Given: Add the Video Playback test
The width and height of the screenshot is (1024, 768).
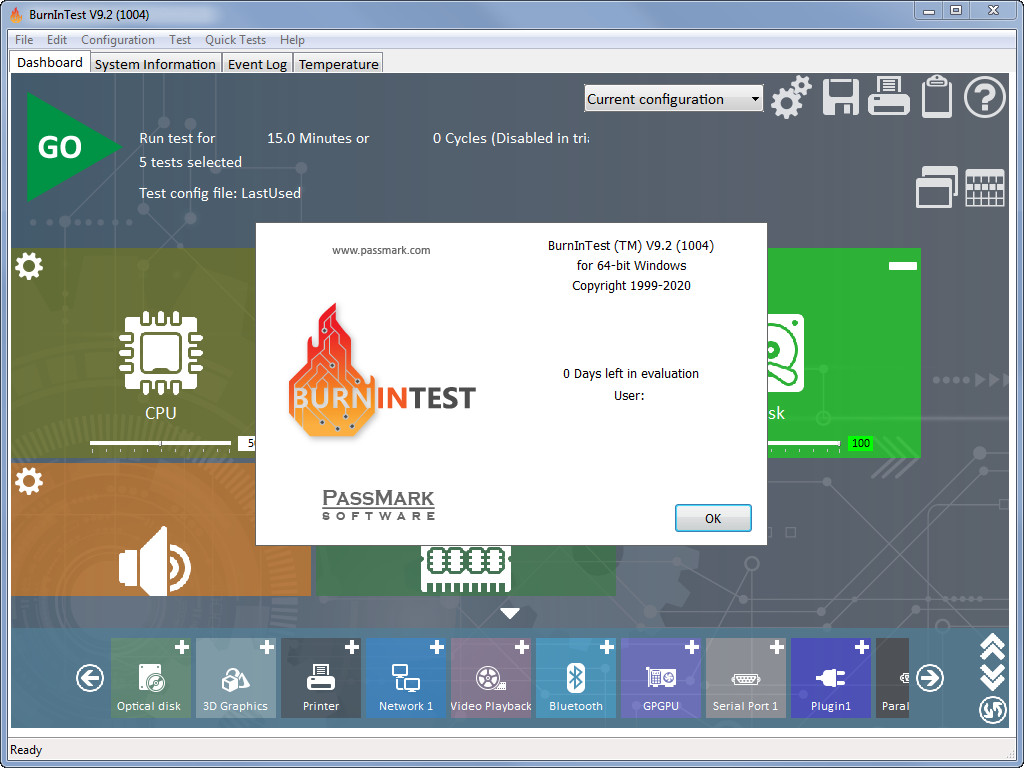Looking at the screenshot, I should pyautogui.click(x=521, y=647).
